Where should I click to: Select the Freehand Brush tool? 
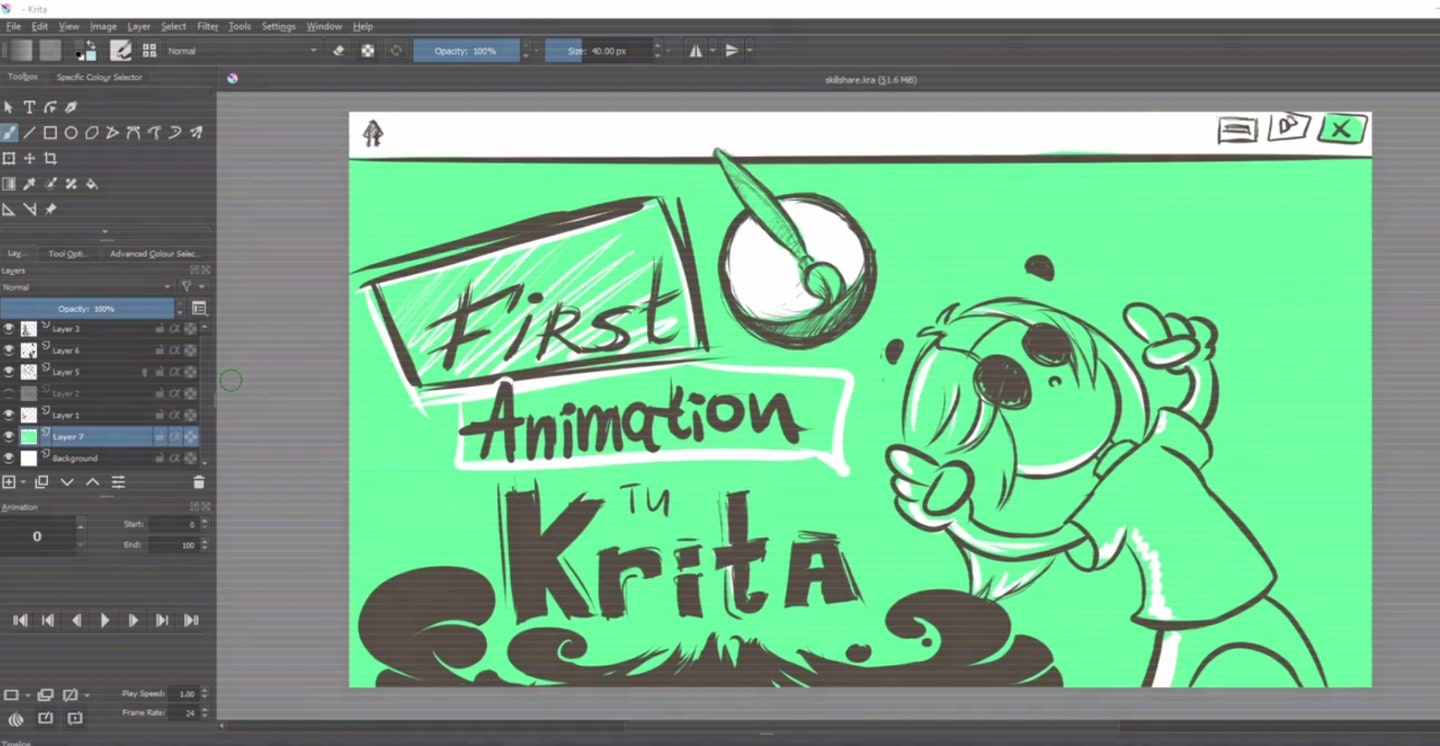(9, 131)
